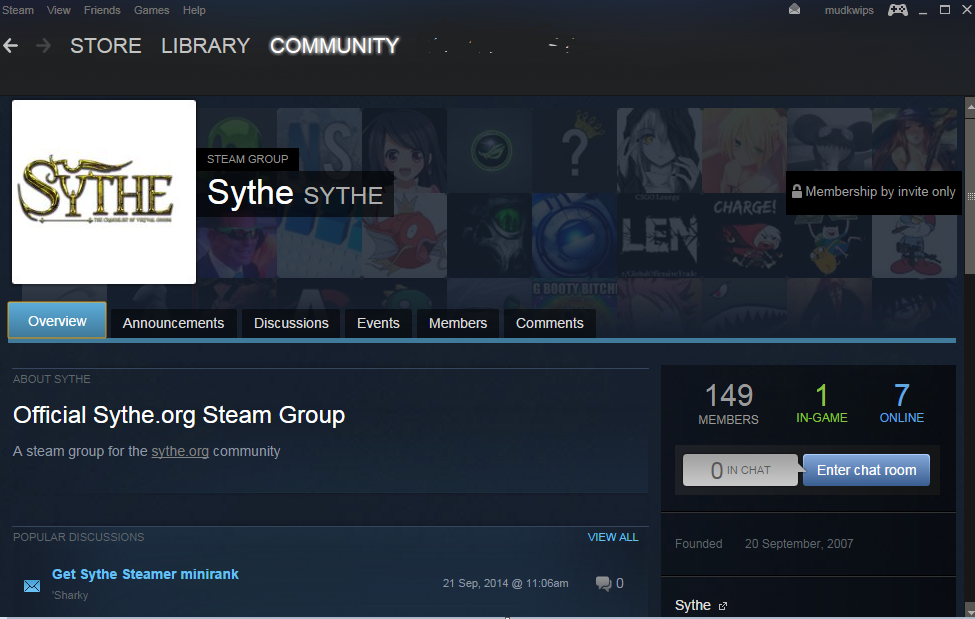
Task: Click the vertical scrollbar thumb
Action: pyautogui.click(x=969, y=196)
